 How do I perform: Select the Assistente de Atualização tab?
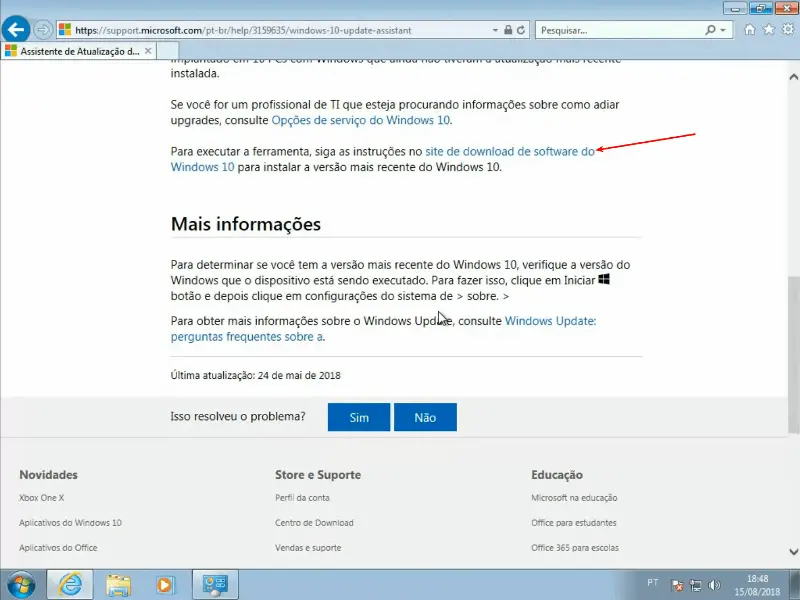78,51
